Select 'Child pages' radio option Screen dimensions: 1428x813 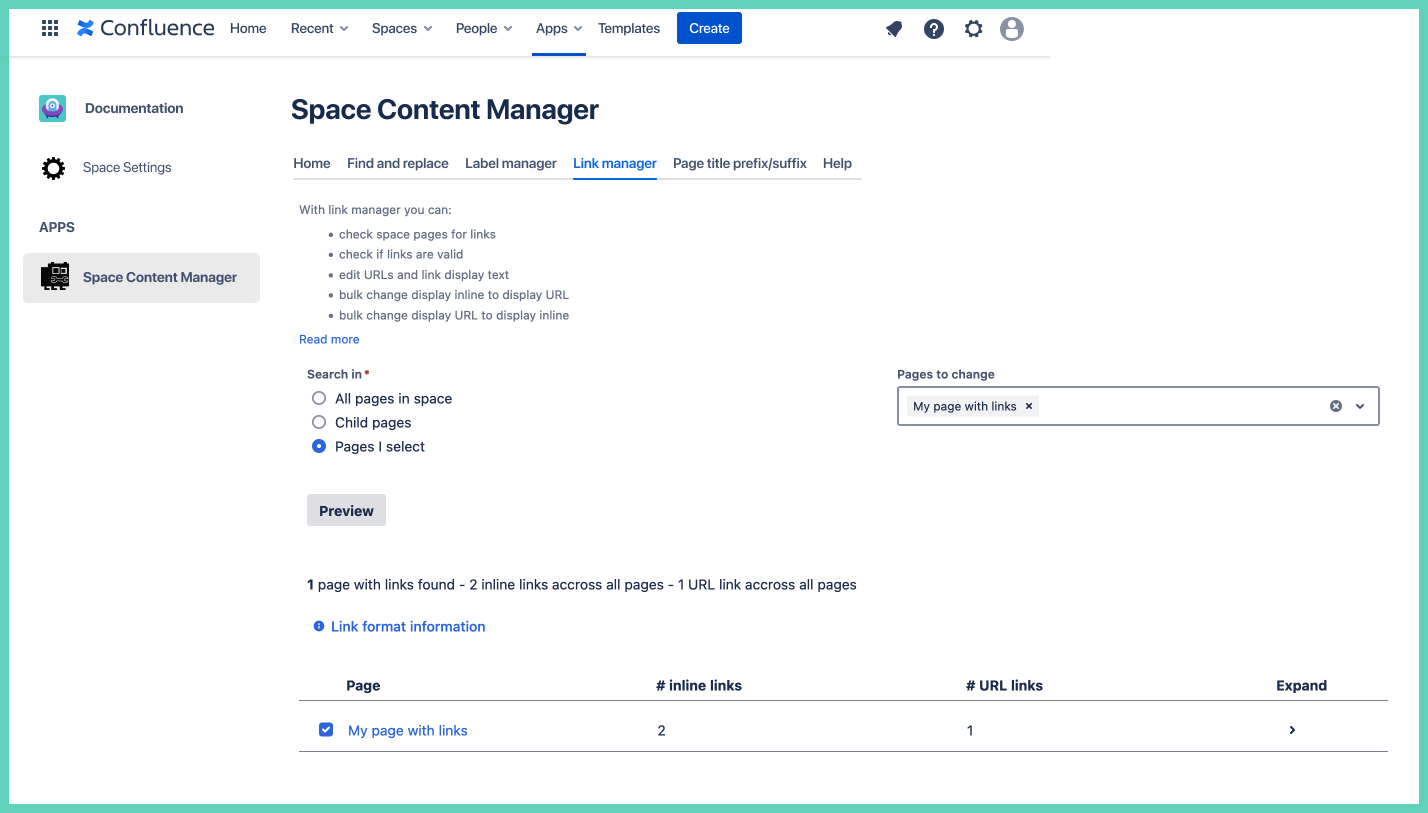point(319,422)
